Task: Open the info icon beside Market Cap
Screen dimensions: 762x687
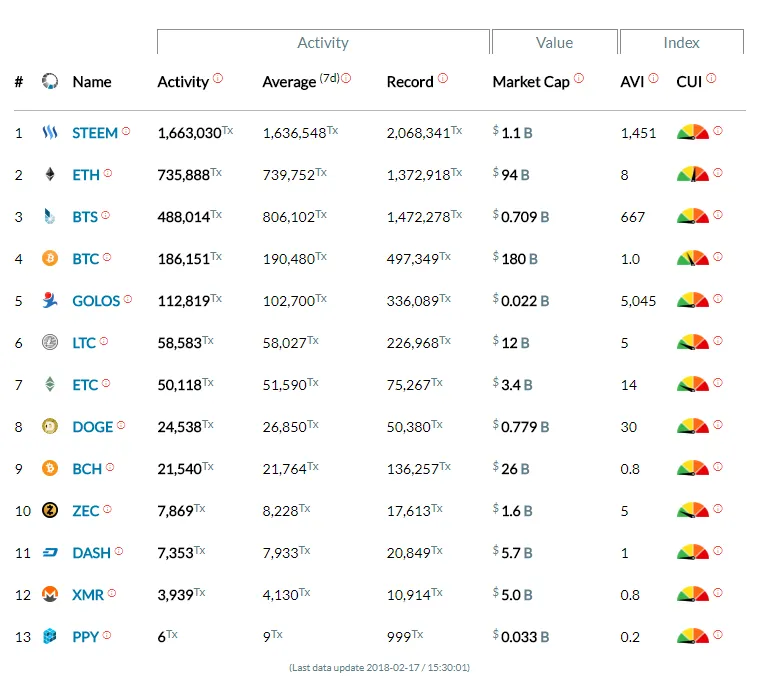Action: click(x=579, y=78)
